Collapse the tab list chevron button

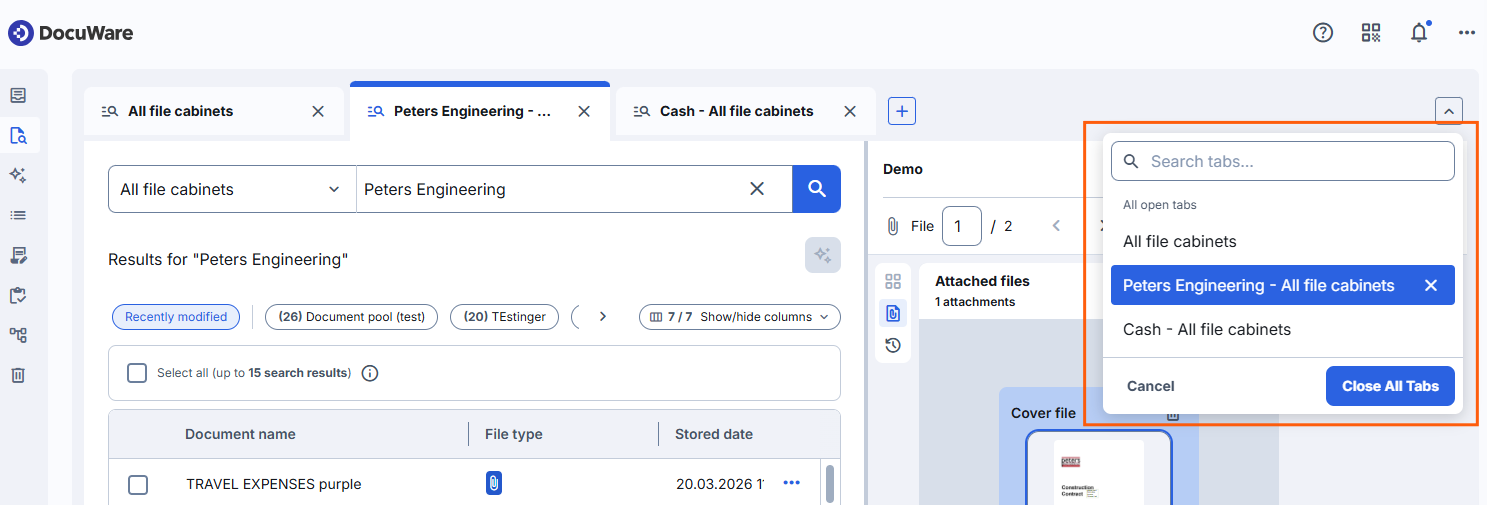click(1449, 111)
